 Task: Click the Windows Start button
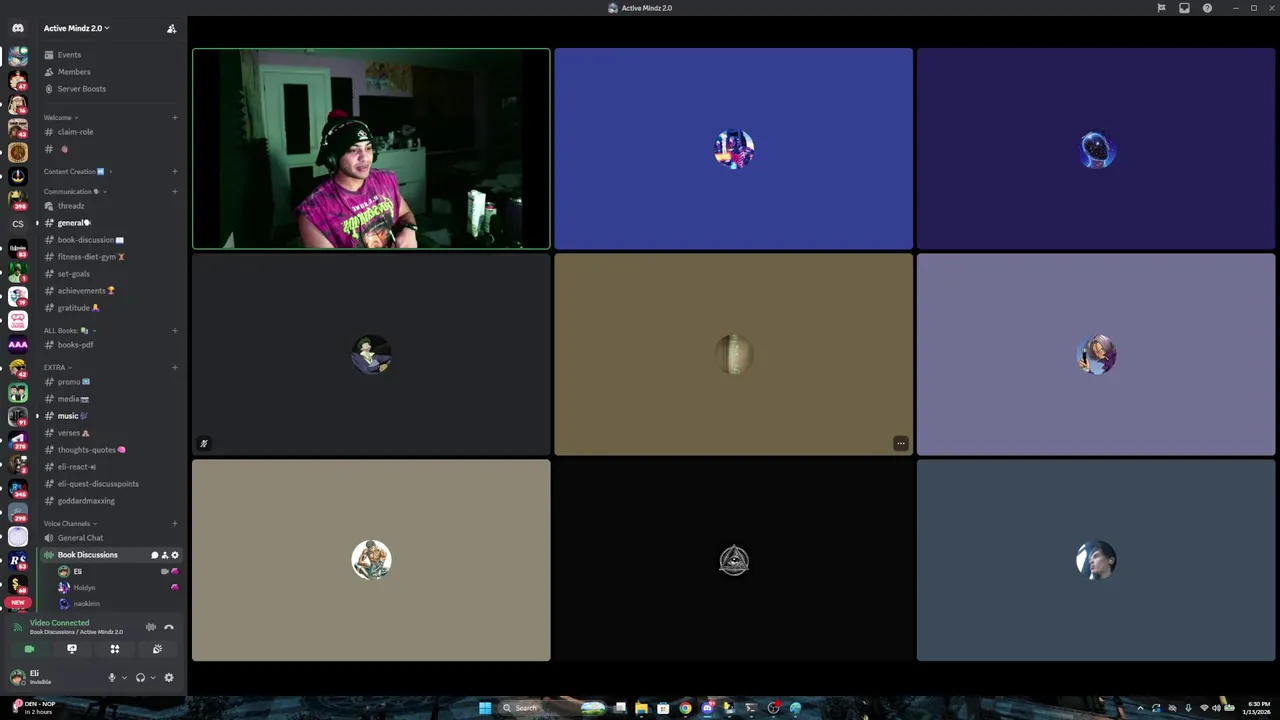coord(485,708)
